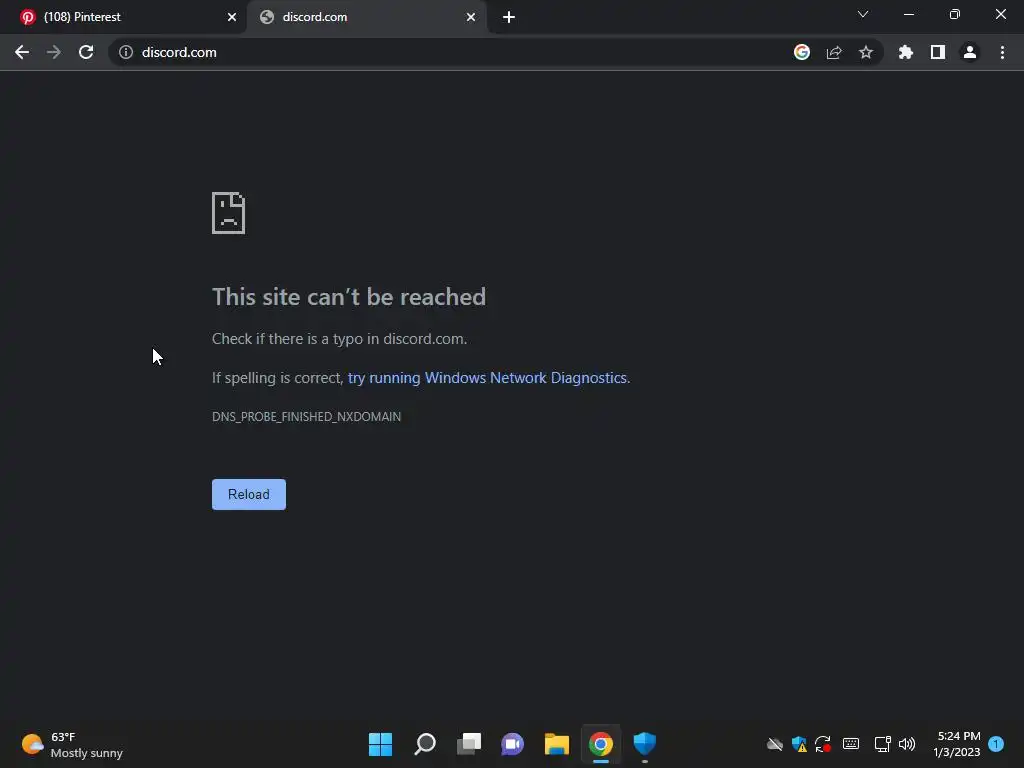Minimize the Chrome window

(x=908, y=14)
